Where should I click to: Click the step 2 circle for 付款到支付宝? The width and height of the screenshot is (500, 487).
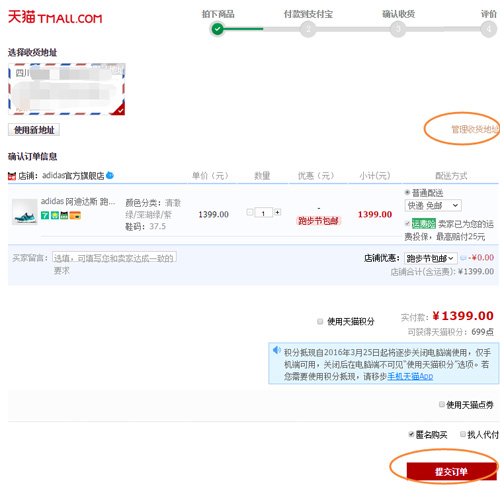308,29
